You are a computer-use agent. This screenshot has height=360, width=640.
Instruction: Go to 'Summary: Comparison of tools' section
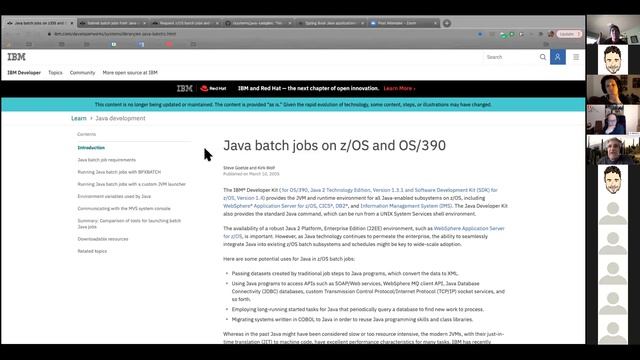coord(129,224)
